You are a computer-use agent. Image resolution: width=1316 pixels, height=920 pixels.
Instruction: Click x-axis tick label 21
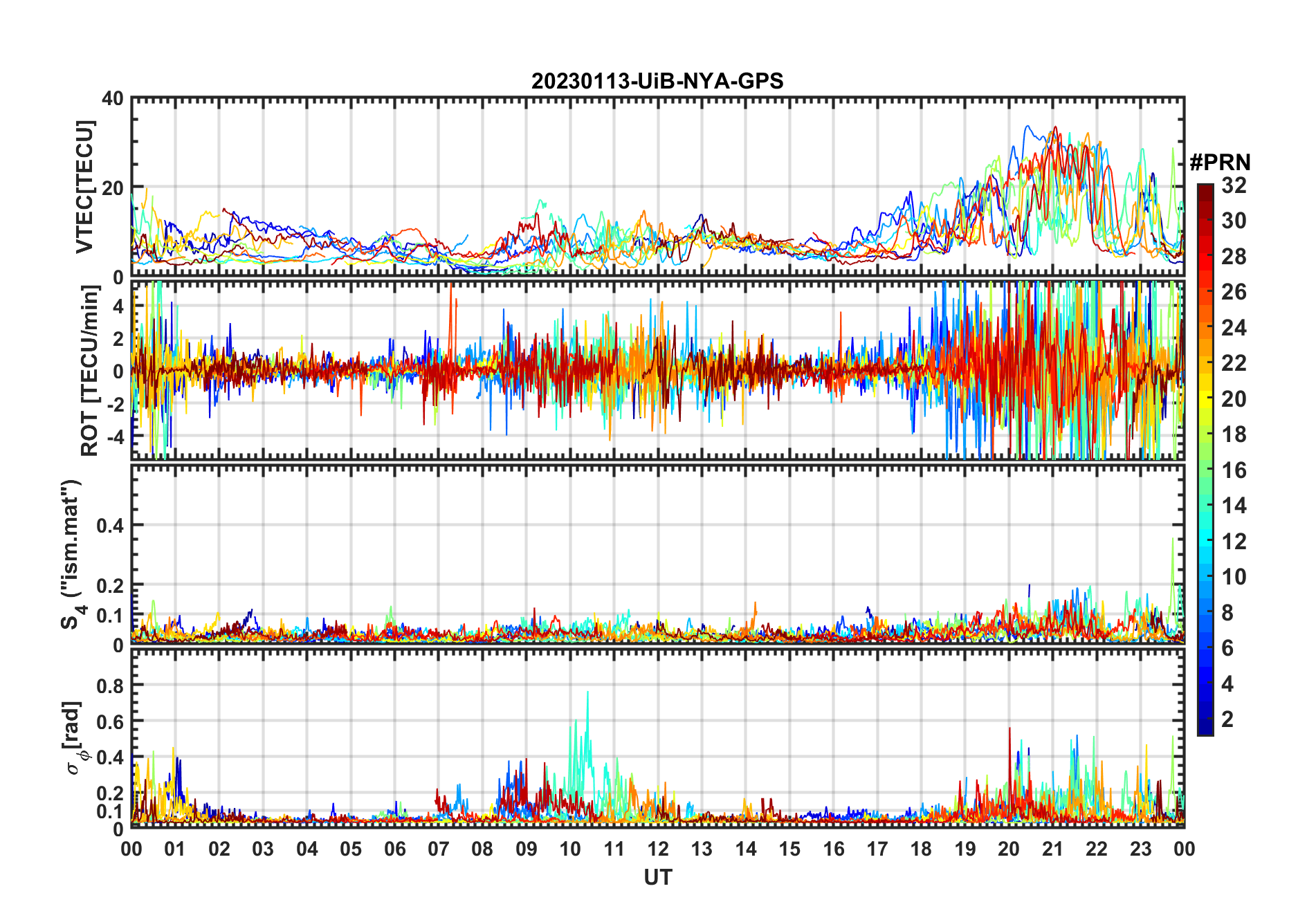click(1052, 849)
